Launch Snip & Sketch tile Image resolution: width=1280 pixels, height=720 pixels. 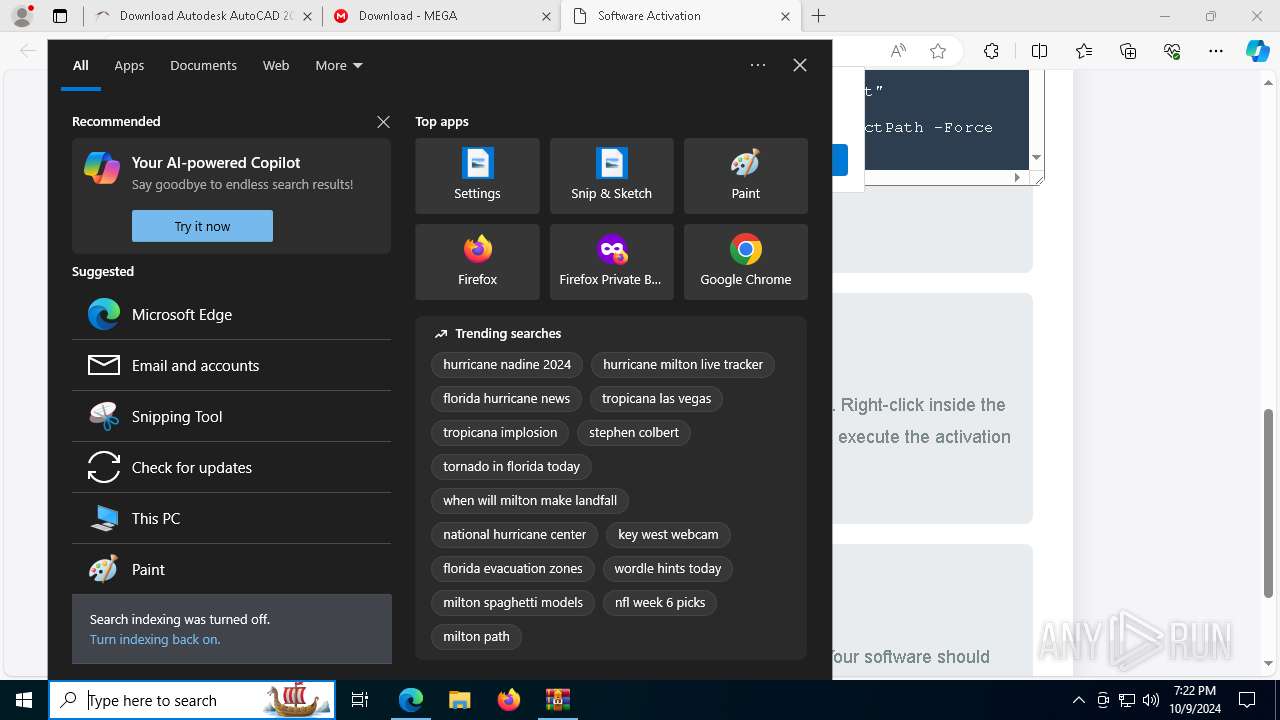(611, 176)
